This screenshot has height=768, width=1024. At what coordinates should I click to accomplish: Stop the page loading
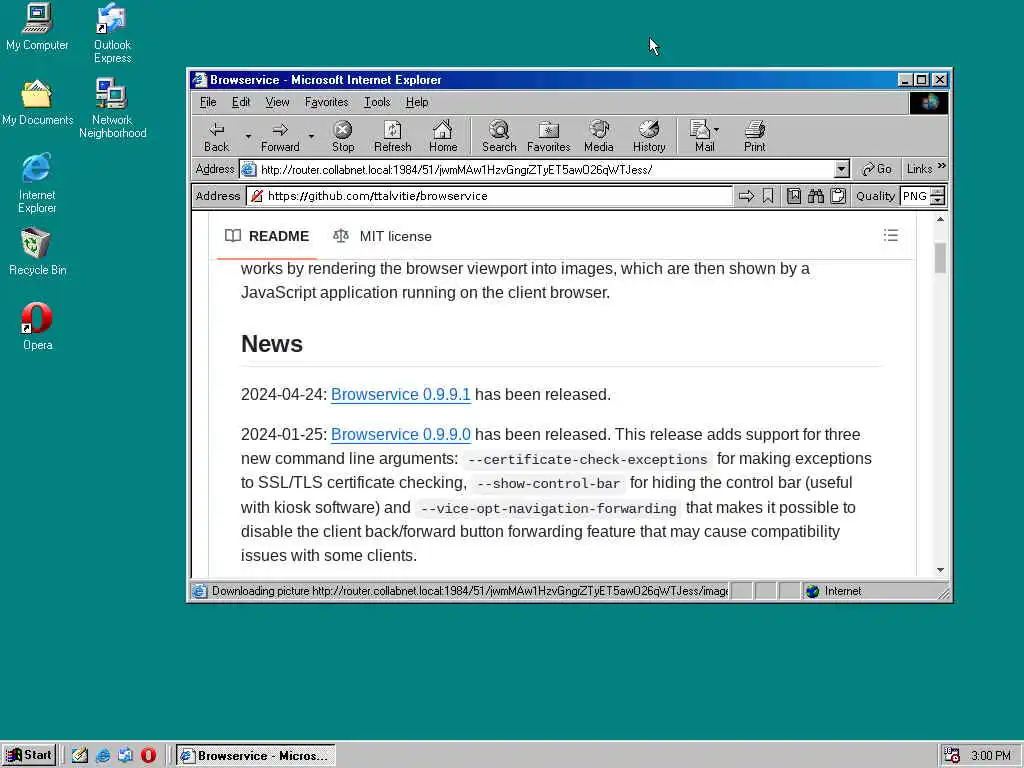point(343,137)
